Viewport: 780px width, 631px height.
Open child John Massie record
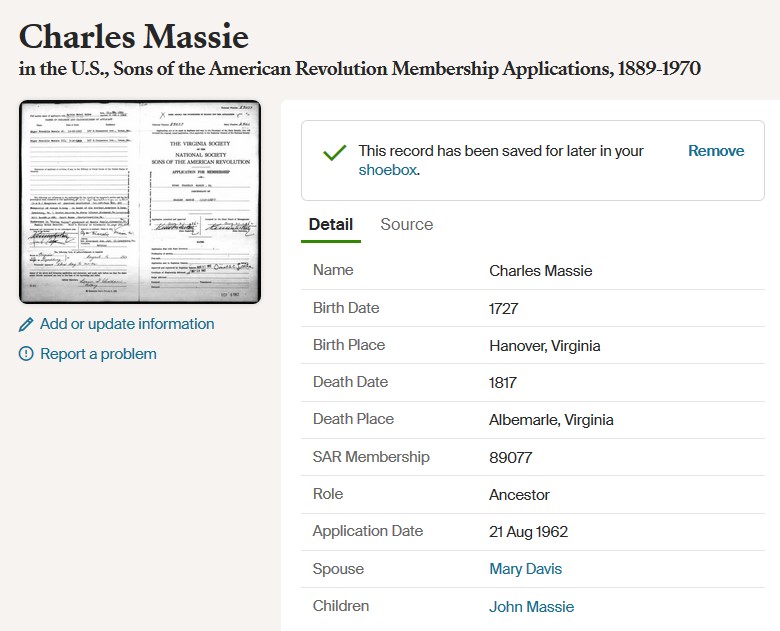pyautogui.click(x=531, y=607)
